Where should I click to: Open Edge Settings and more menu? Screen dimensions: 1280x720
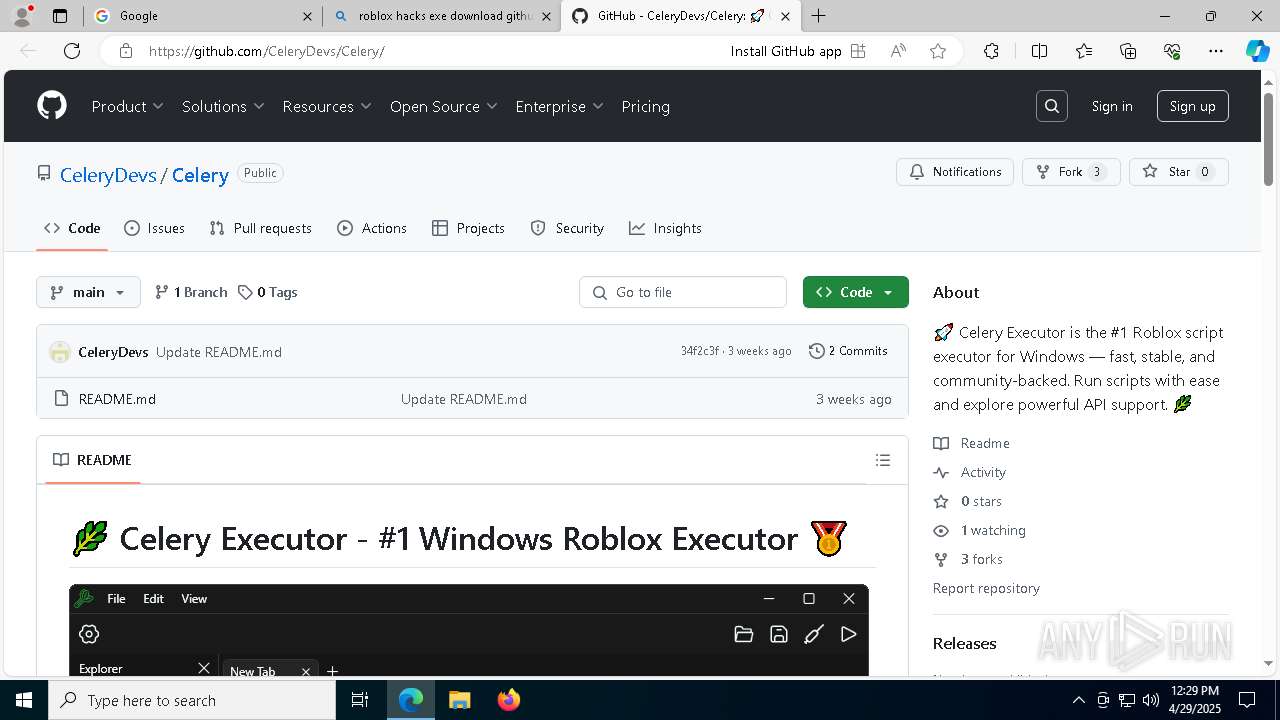[x=1216, y=51]
